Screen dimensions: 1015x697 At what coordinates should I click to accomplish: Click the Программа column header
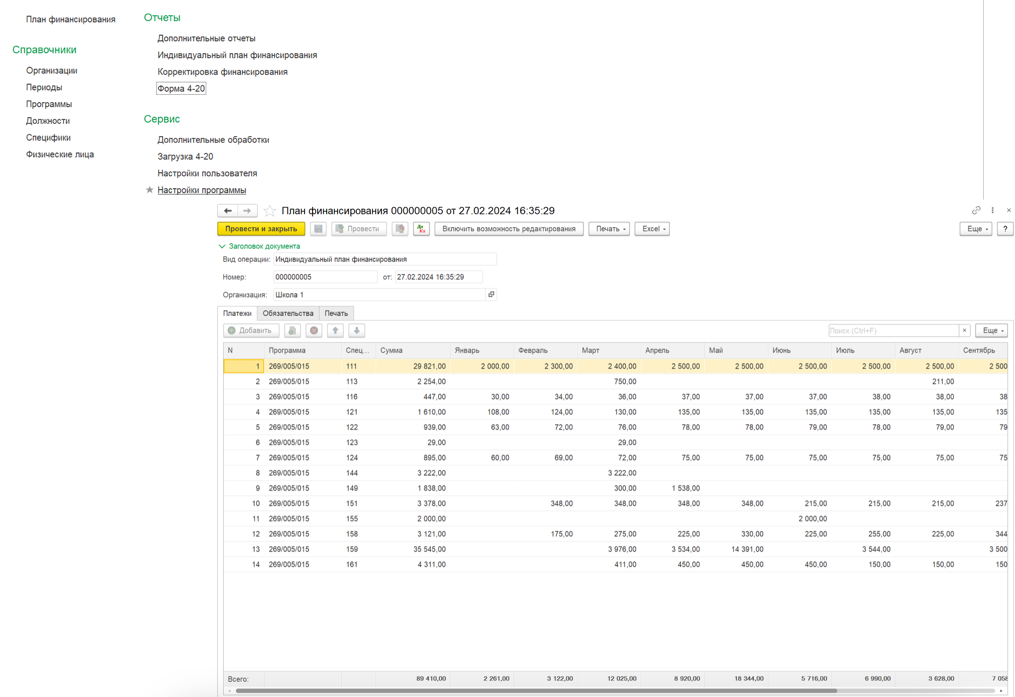tap(303, 350)
